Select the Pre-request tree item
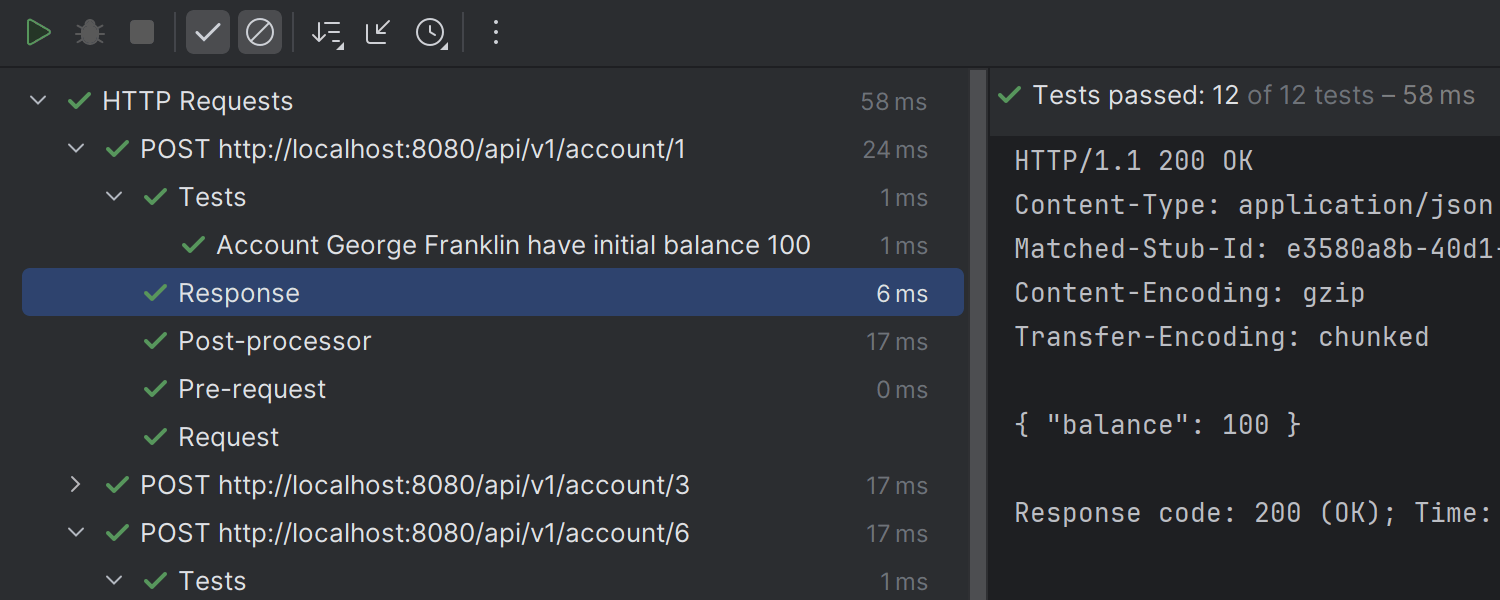 252,389
